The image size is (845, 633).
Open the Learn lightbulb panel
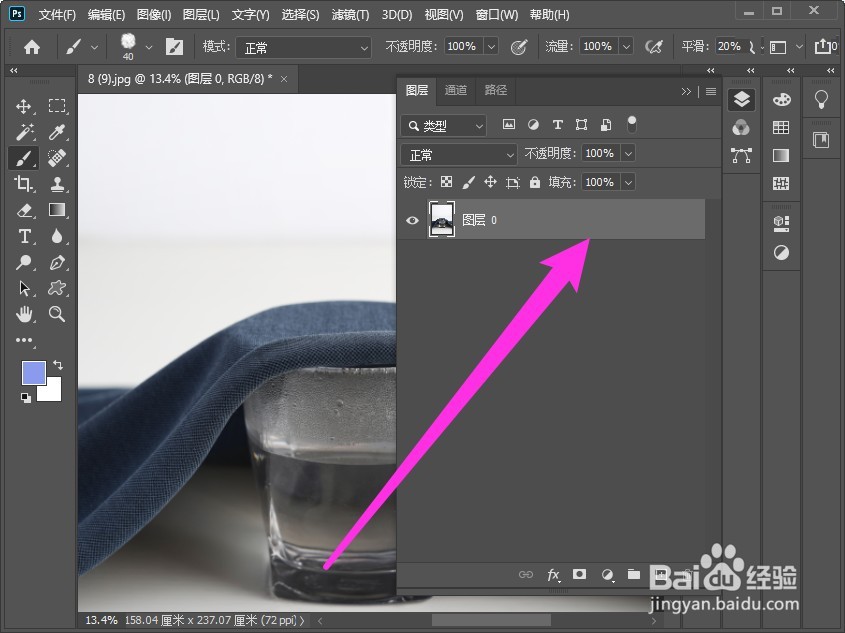click(x=821, y=99)
